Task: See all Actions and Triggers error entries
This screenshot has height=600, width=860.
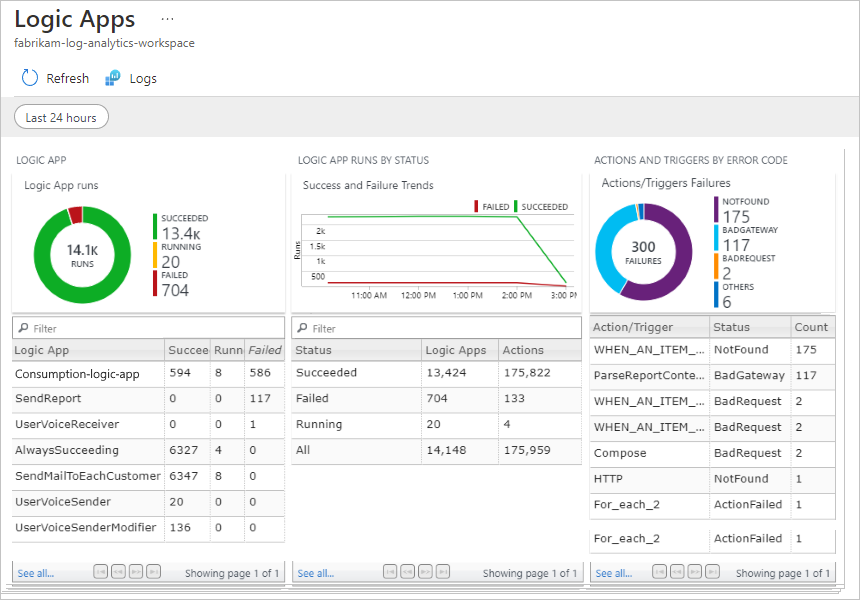Action: click(614, 572)
